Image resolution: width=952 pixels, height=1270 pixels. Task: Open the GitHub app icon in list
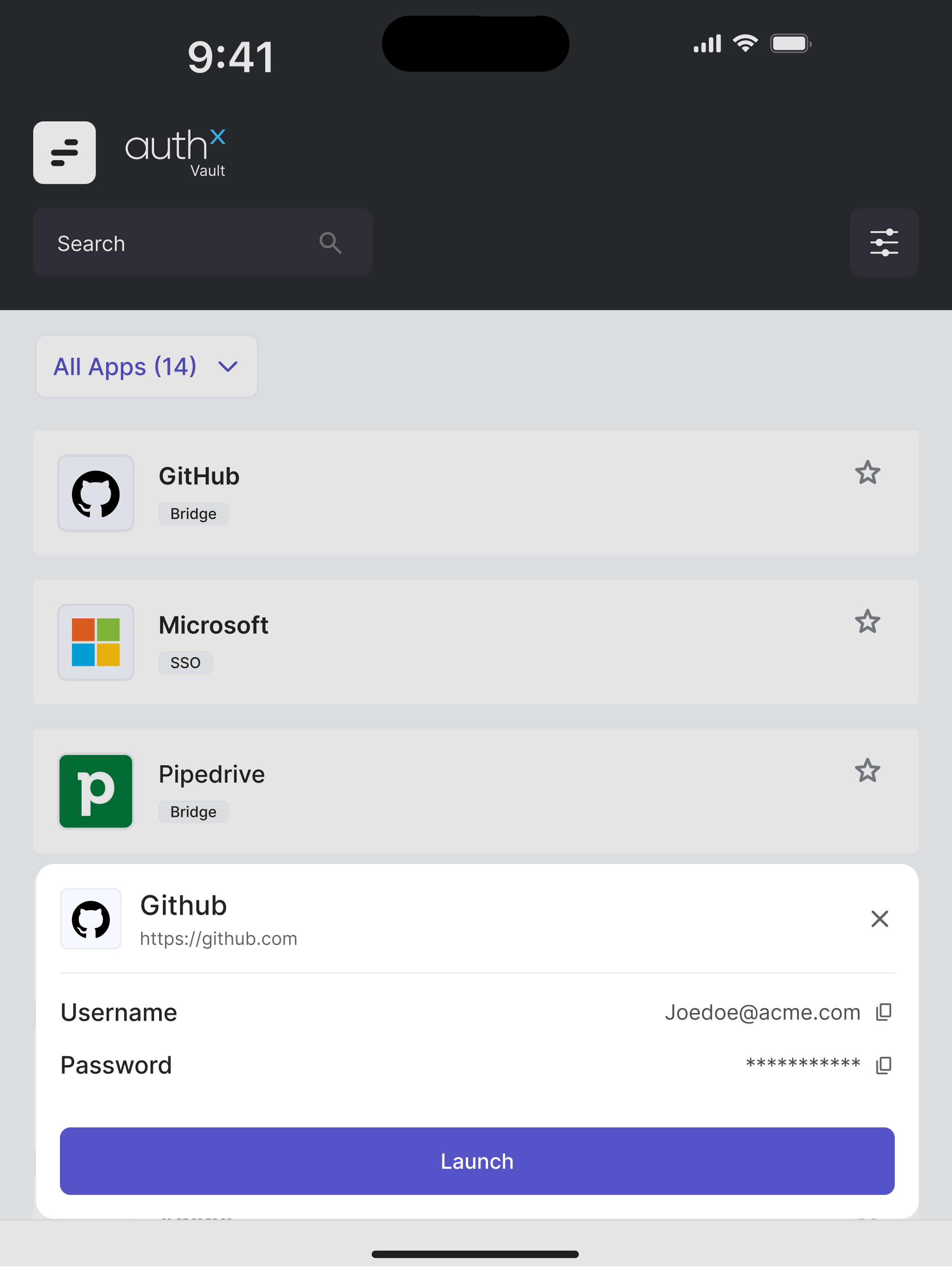(96, 493)
